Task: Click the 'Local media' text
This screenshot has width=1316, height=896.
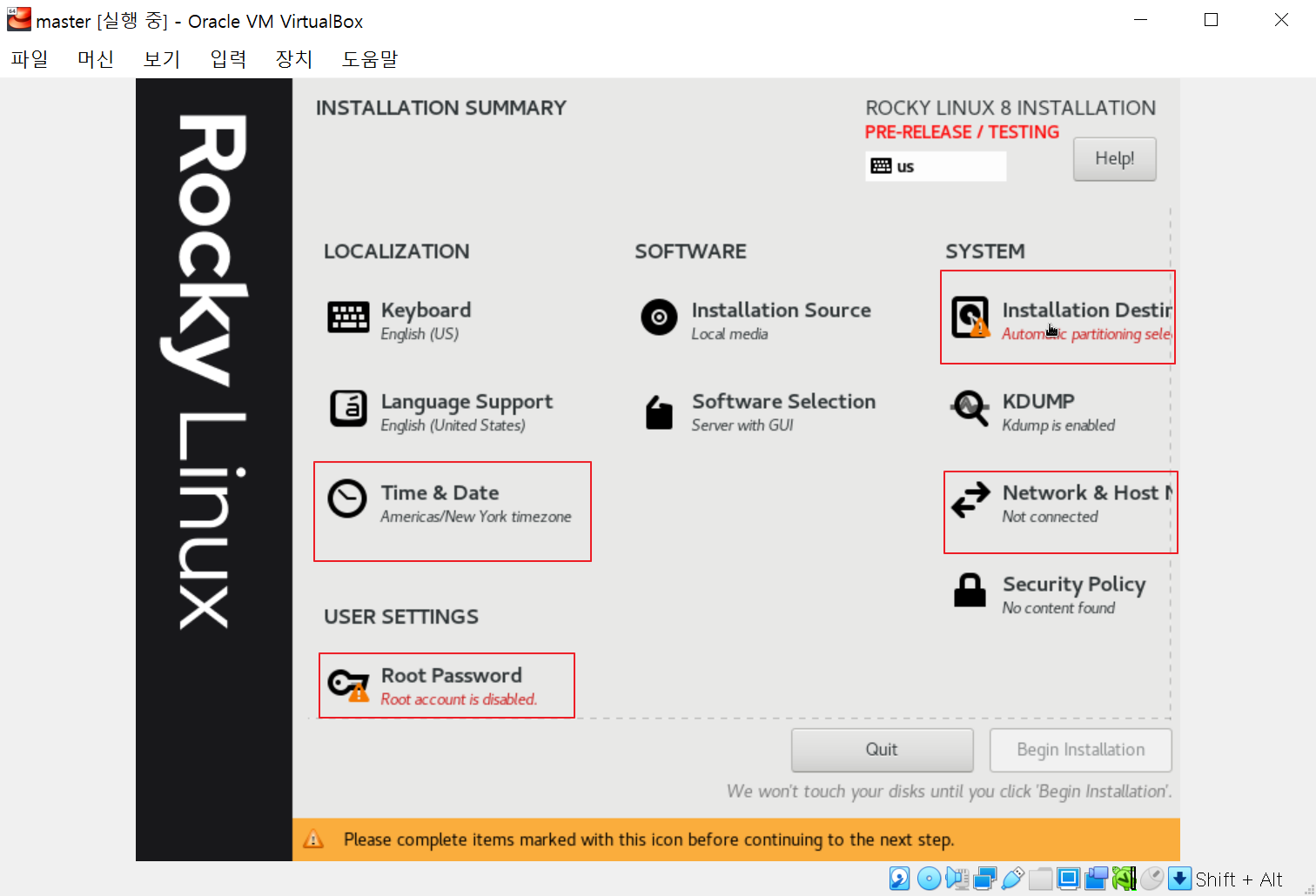Action: point(729,334)
